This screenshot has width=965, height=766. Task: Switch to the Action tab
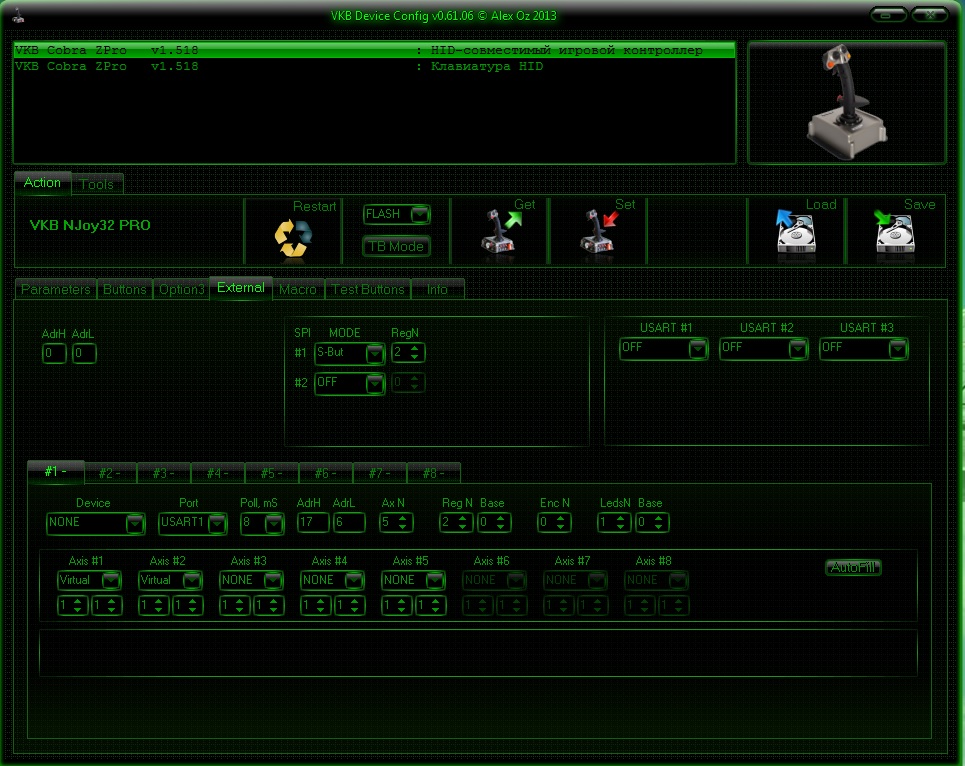42,183
